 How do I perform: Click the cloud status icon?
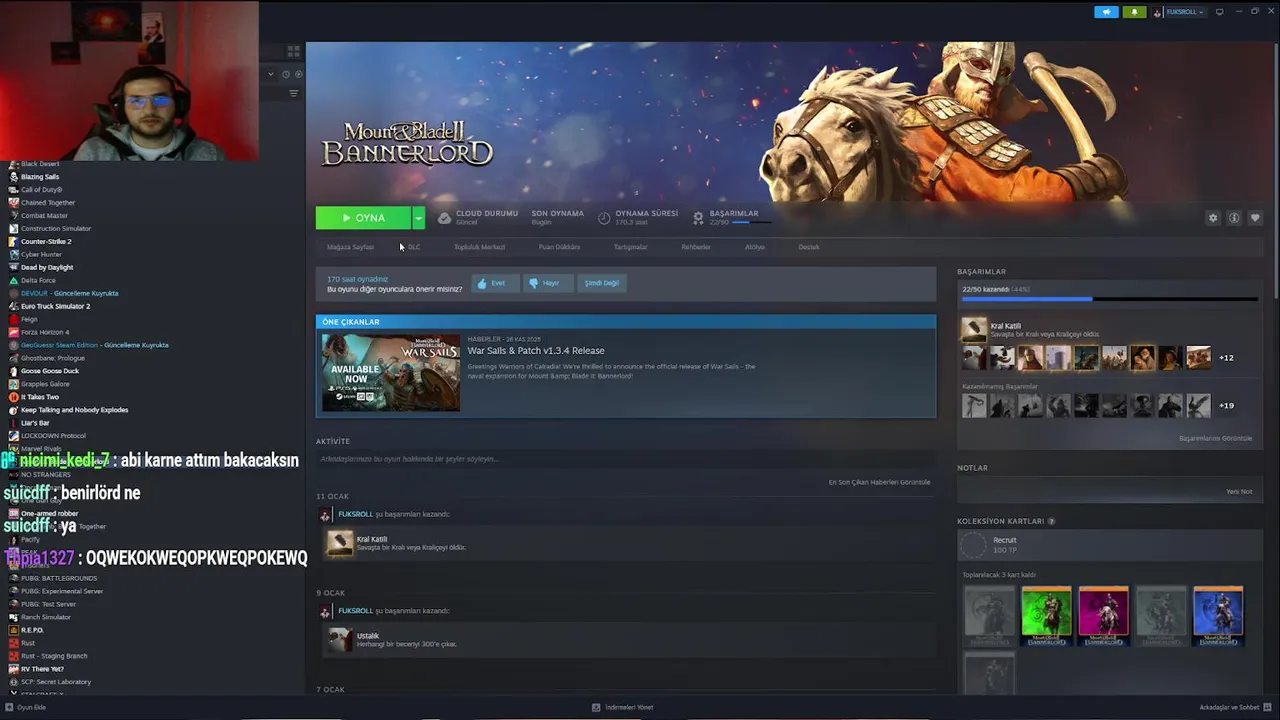(444, 217)
